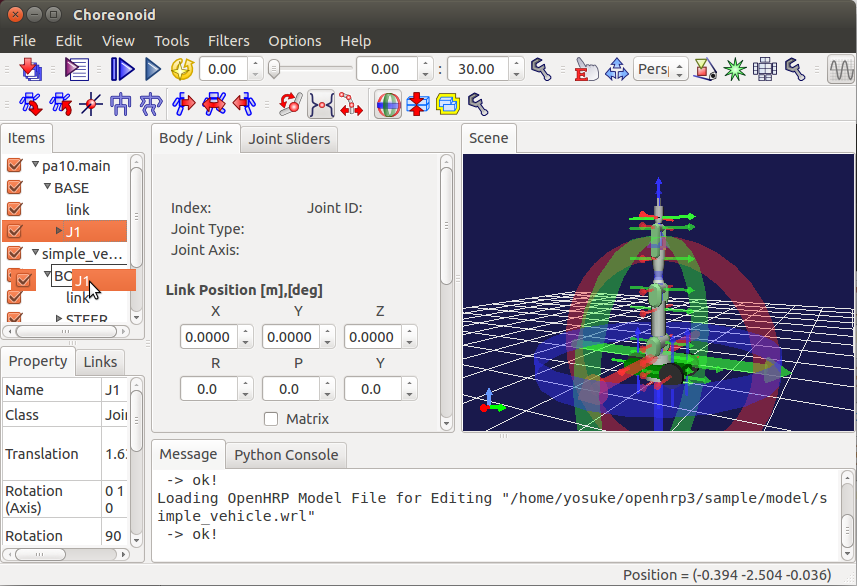Uncheck the BASE item checkbox
This screenshot has width=857, height=586.
point(15,187)
